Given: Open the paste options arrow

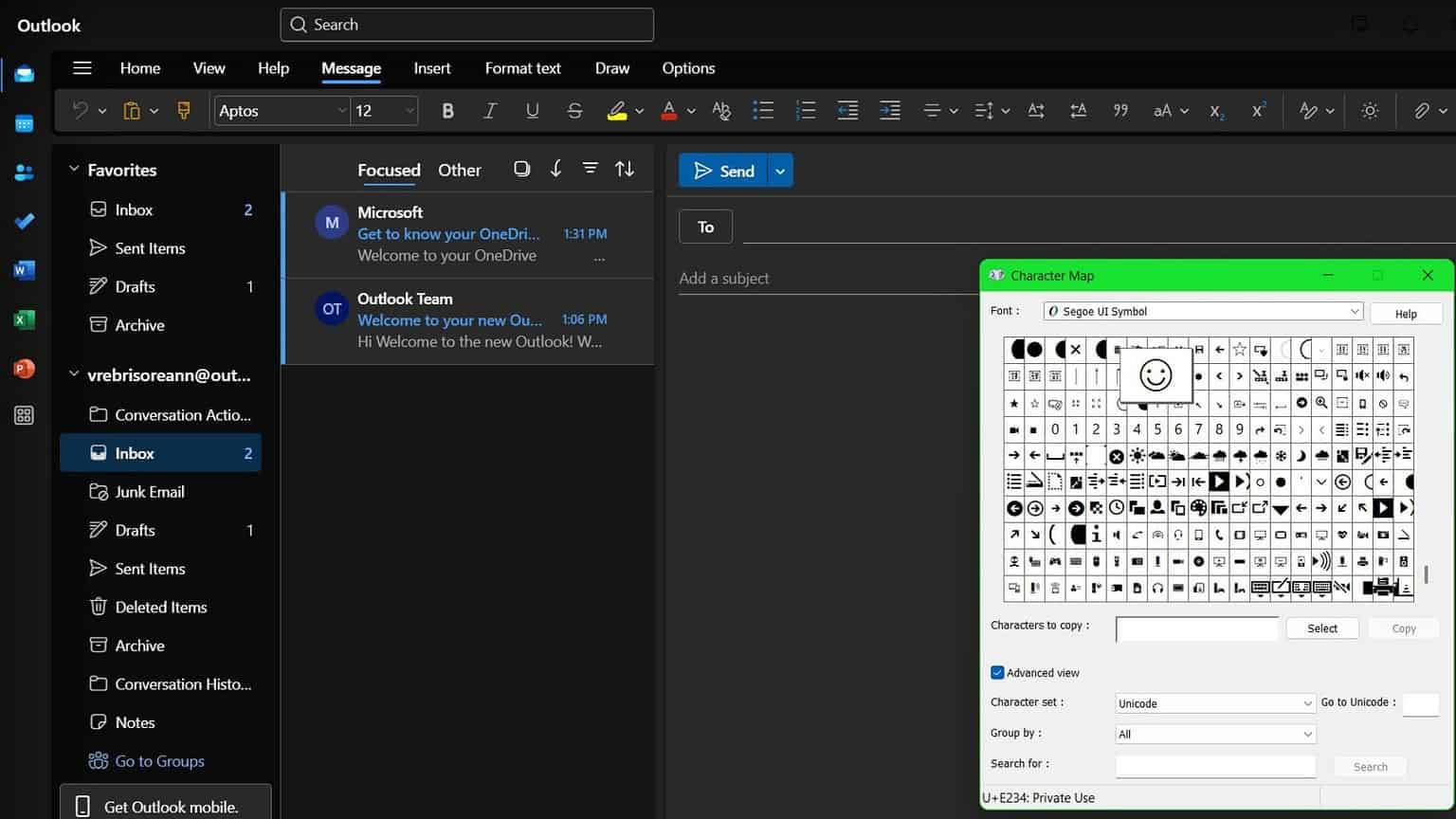Looking at the screenshot, I should 154,111.
